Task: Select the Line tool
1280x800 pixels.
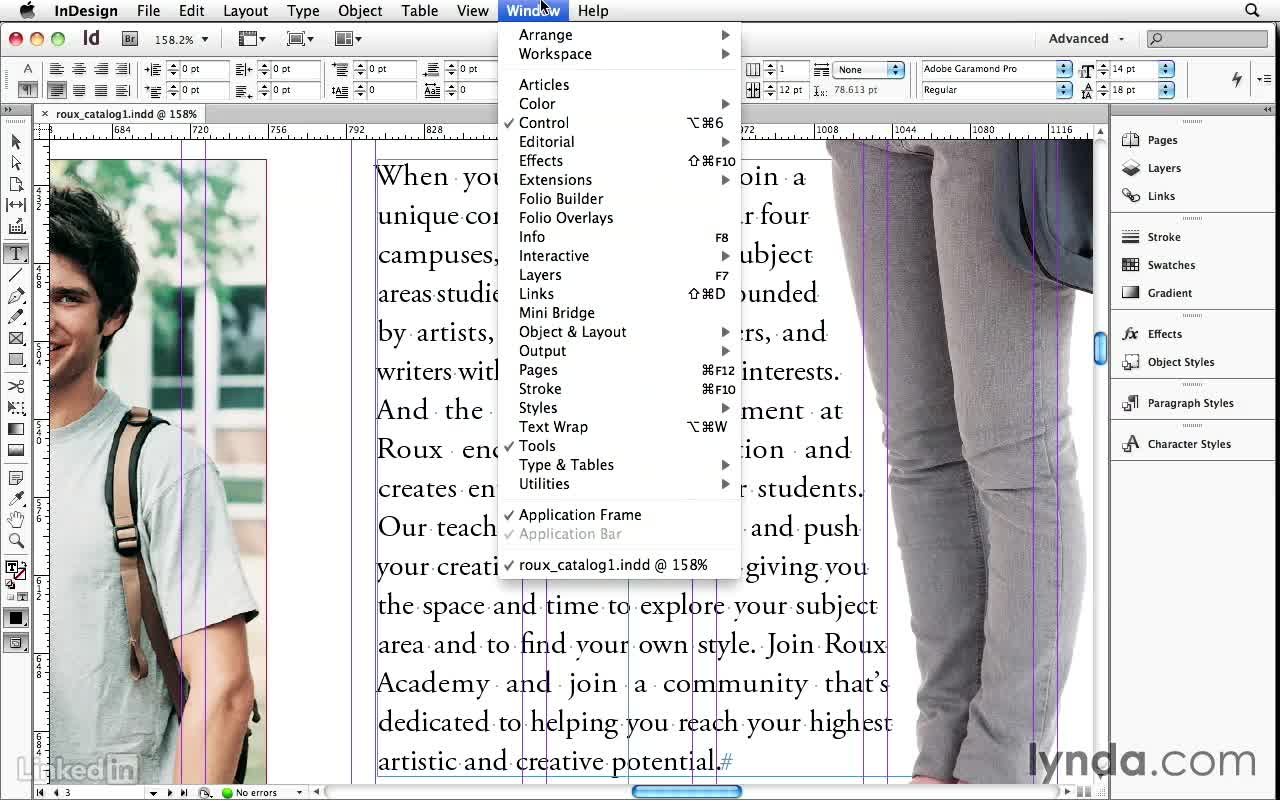Action: [16, 275]
